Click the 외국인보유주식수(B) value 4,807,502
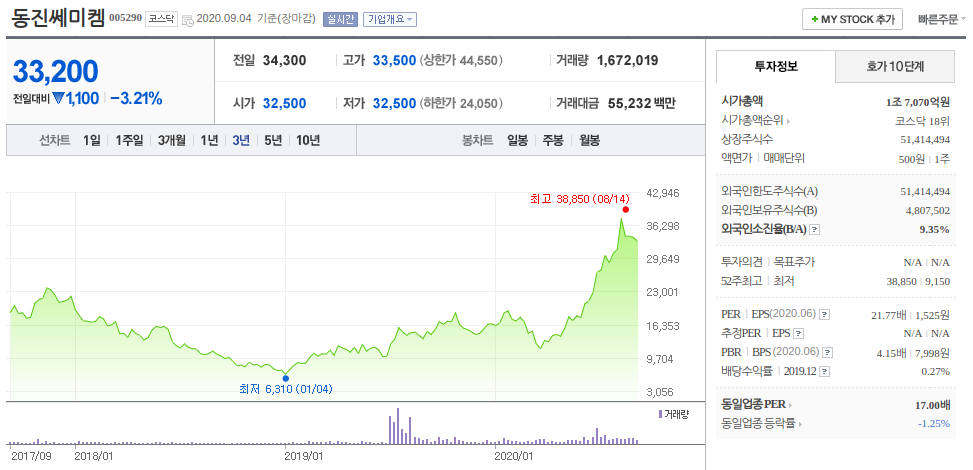The width and height of the screenshot is (973, 470). (928, 210)
